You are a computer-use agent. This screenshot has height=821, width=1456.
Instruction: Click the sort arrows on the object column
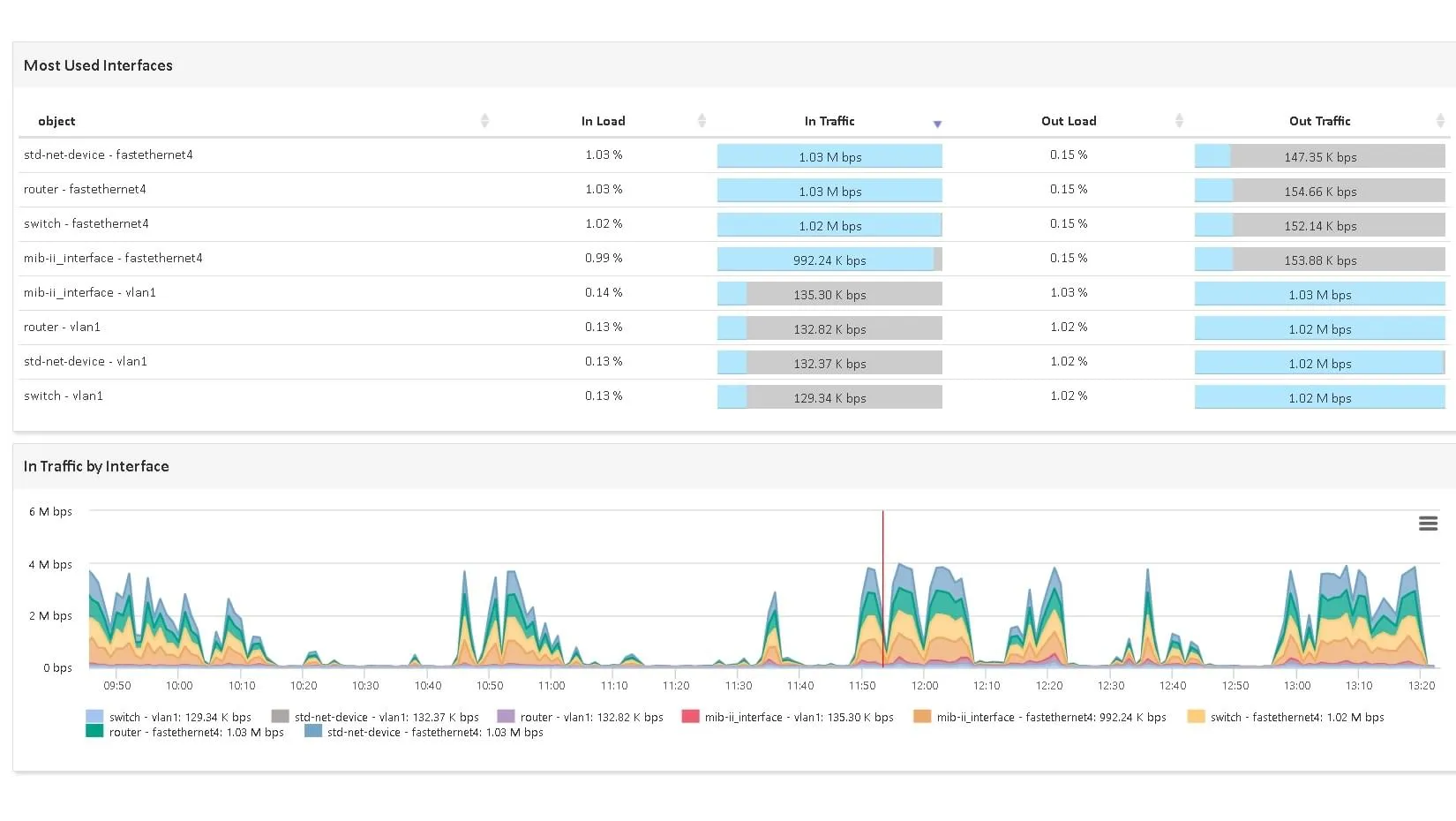tap(484, 120)
